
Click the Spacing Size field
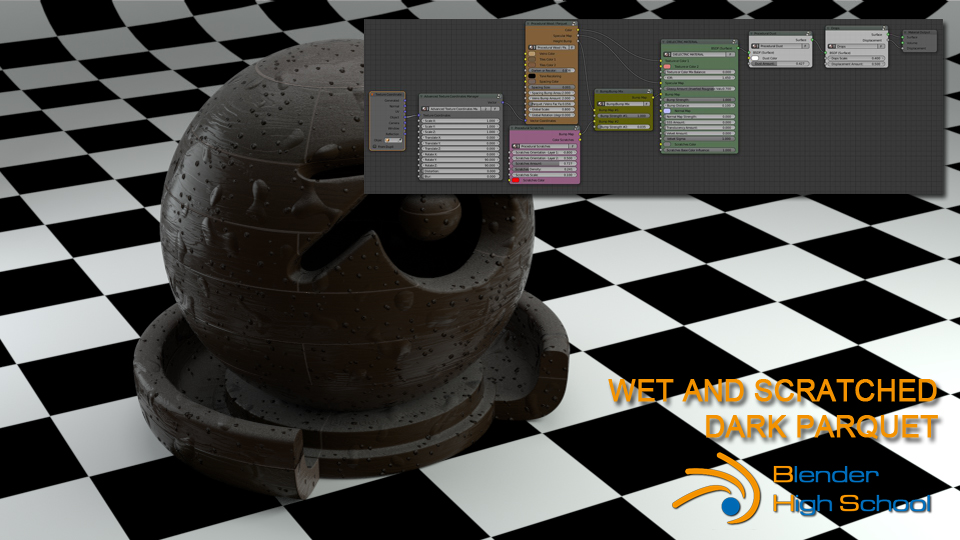click(552, 87)
